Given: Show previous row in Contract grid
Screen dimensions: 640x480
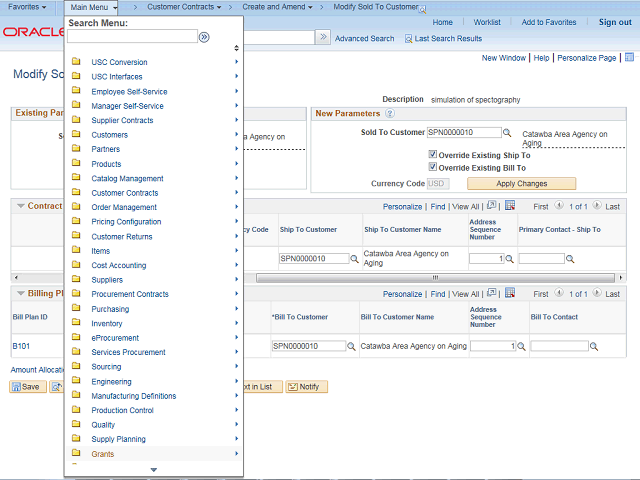Looking at the screenshot, I should pos(559,205).
